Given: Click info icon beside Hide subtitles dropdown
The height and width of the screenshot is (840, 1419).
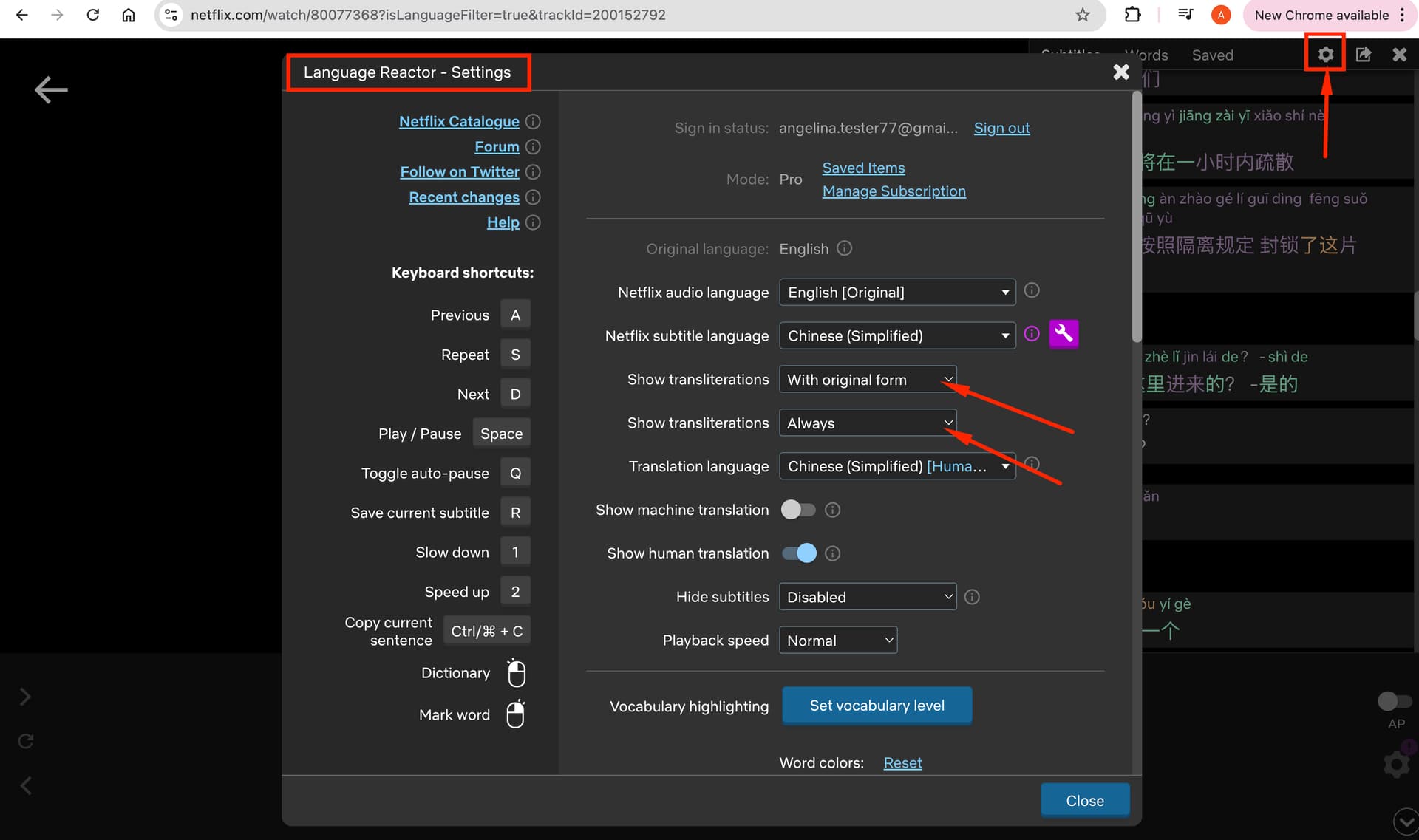Looking at the screenshot, I should click(x=972, y=597).
